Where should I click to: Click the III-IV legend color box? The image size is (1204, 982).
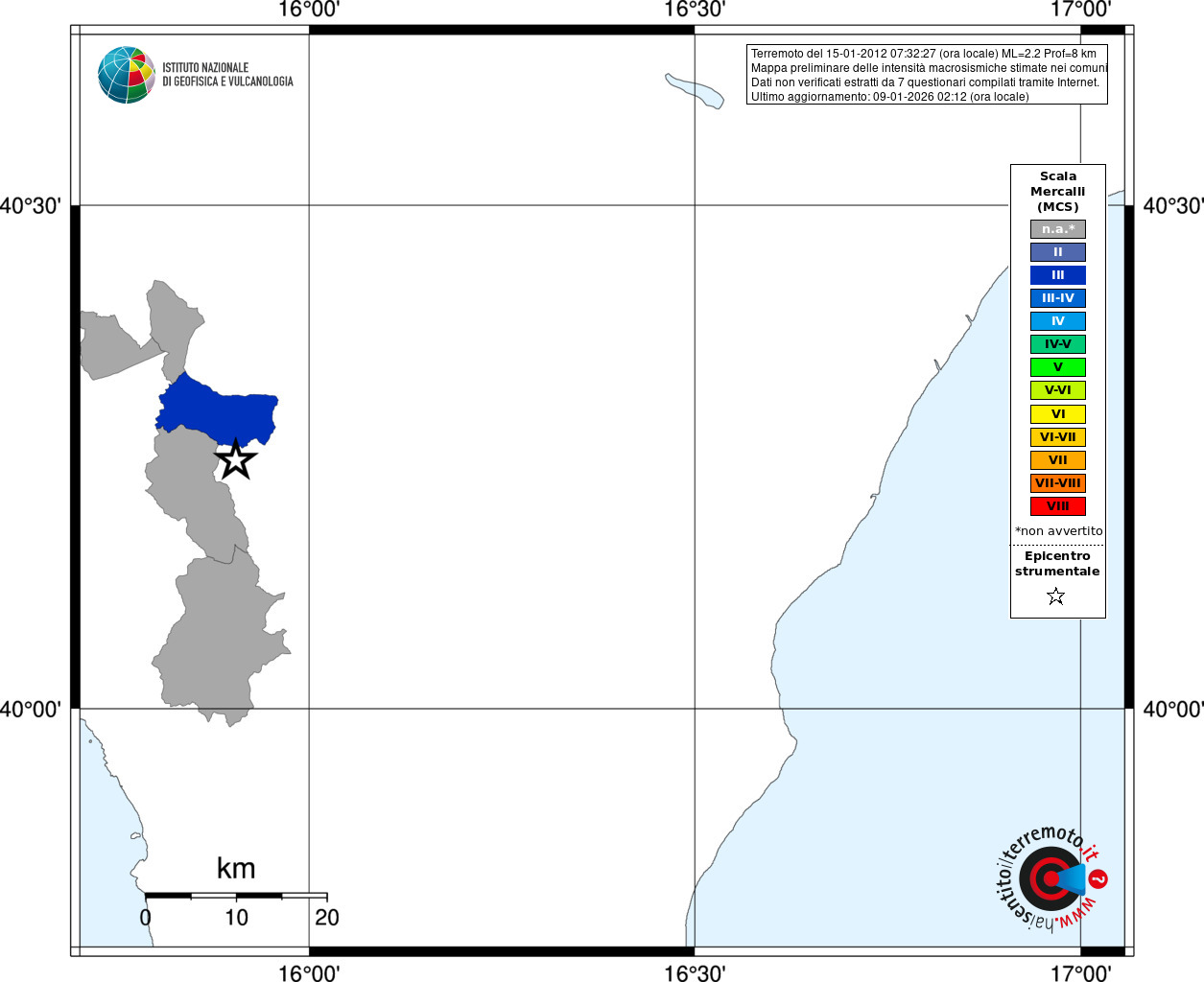coord(1058,298)
